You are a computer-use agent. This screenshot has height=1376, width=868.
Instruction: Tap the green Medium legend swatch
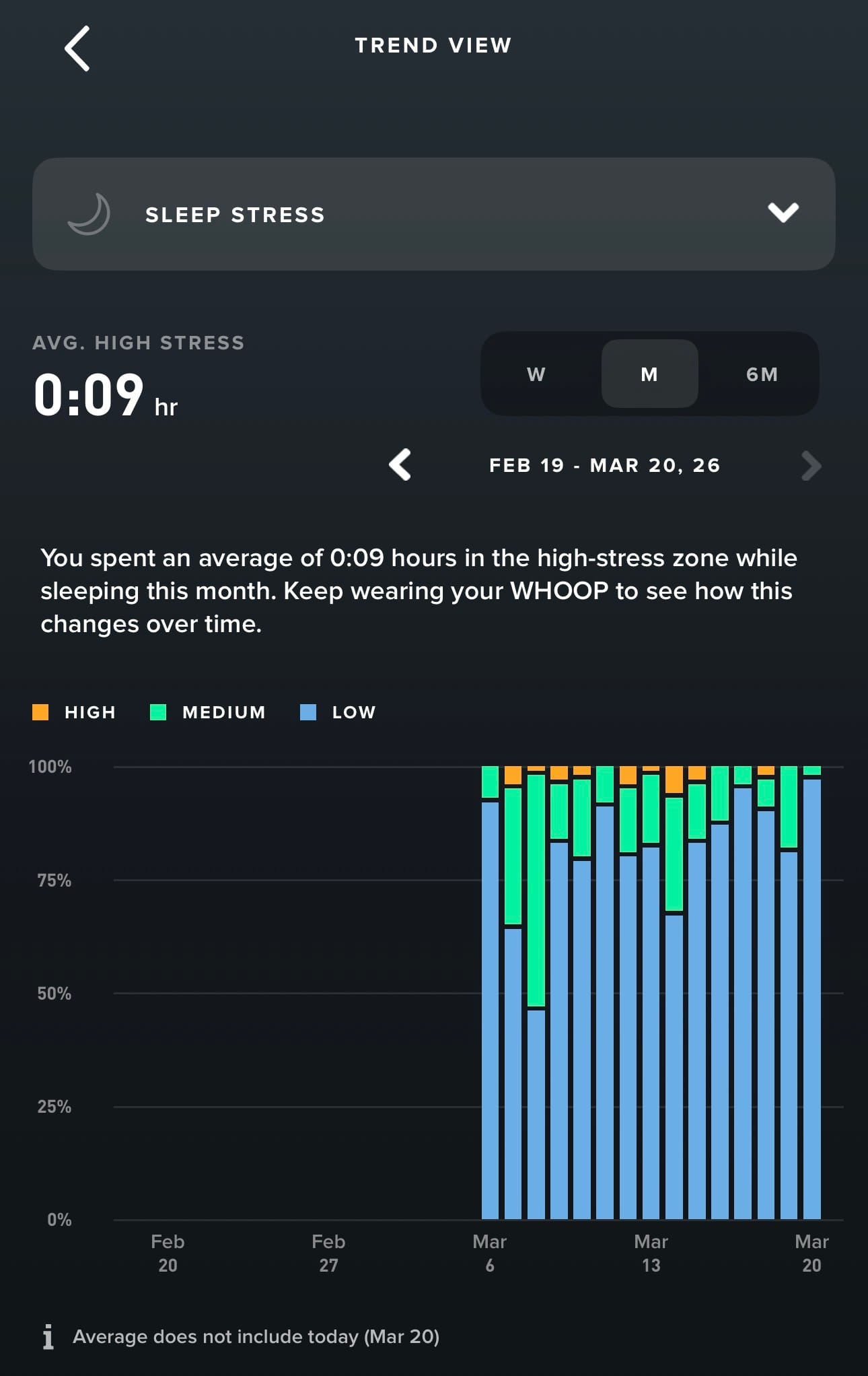pyautogui.click(x=158, y=712)
